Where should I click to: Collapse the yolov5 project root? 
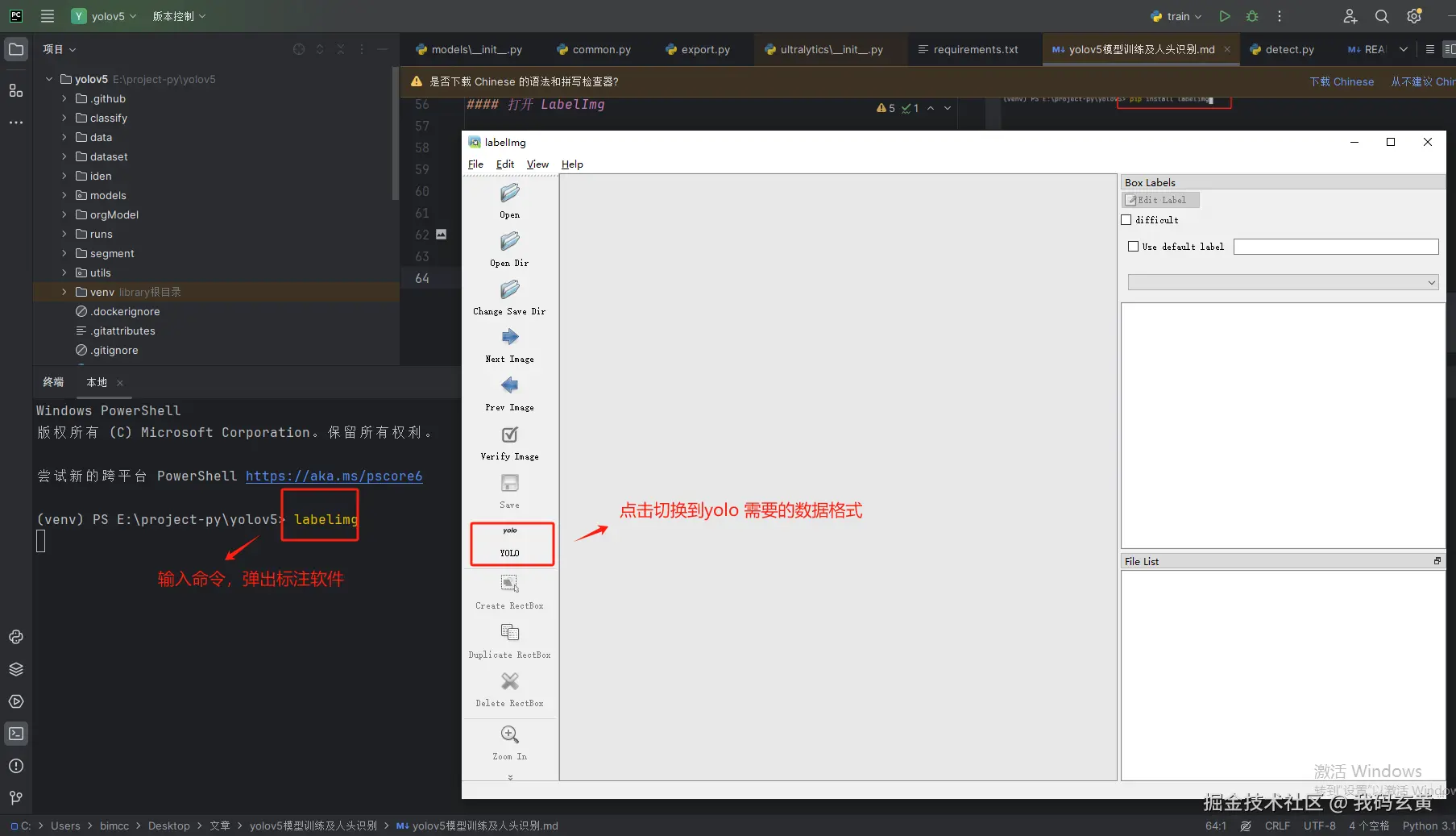[49, 79]
